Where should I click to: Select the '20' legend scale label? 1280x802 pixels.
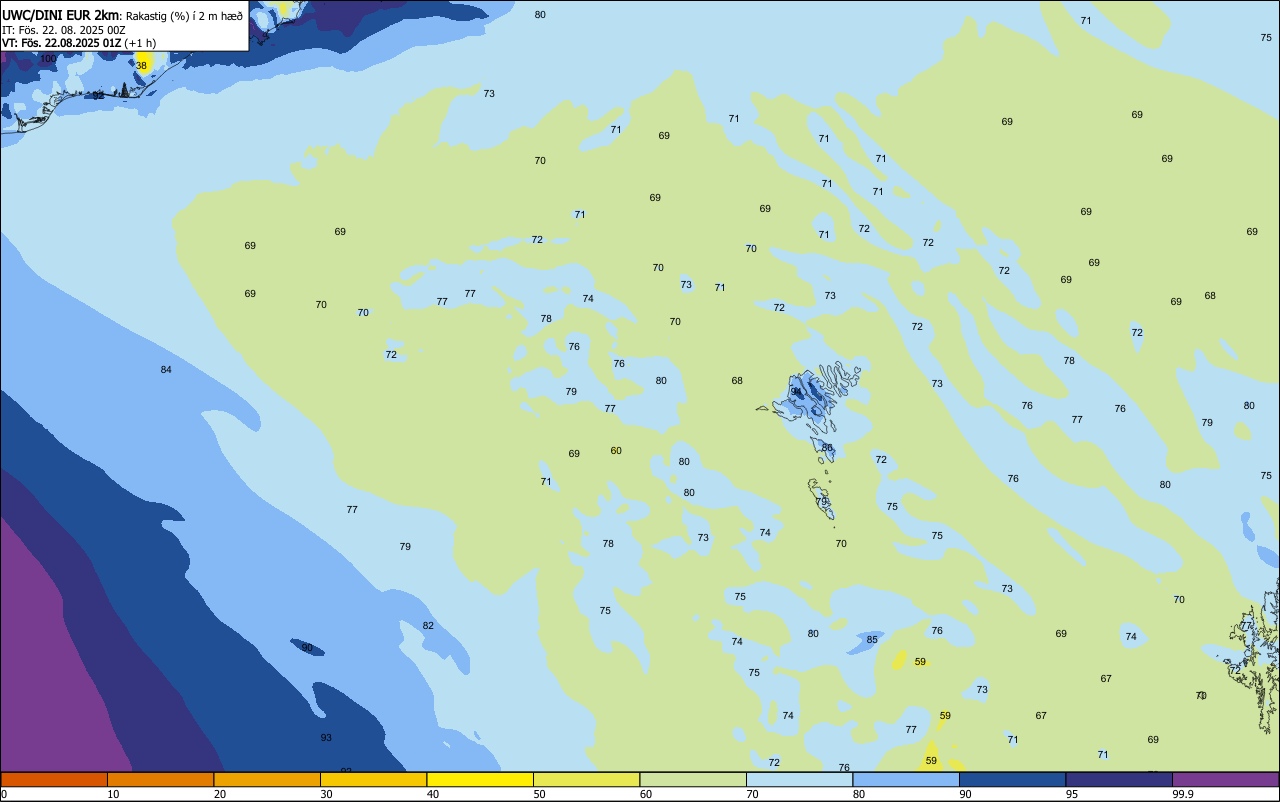coord(220,794)
